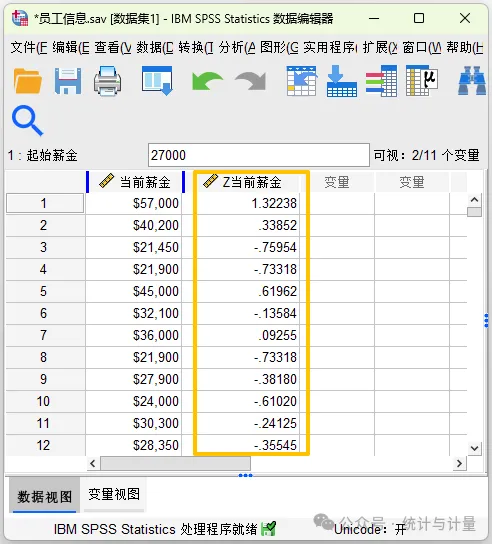The width and height of the screenshot is (492, 544).
Task: Run descriptive statistics icon
Action: 422,81
